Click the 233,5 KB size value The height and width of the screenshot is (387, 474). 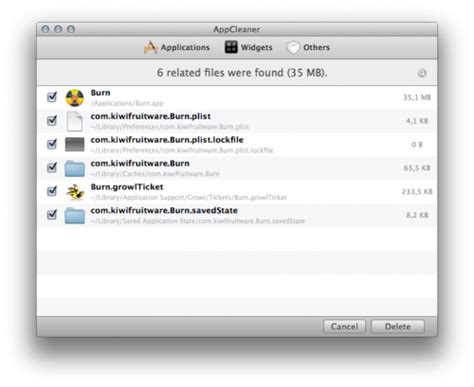pyautogui.click(x=417, y=192)
